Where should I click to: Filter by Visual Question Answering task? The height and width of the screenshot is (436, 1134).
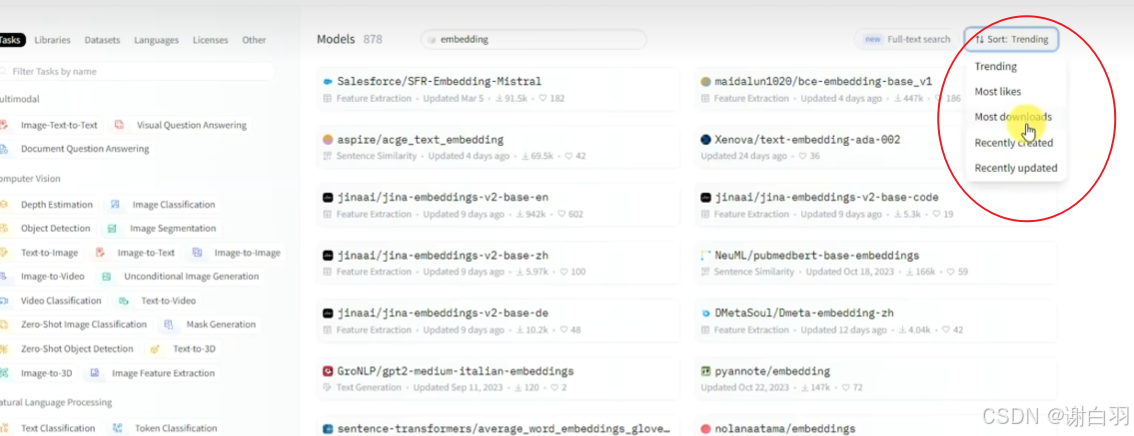[182, 125]
